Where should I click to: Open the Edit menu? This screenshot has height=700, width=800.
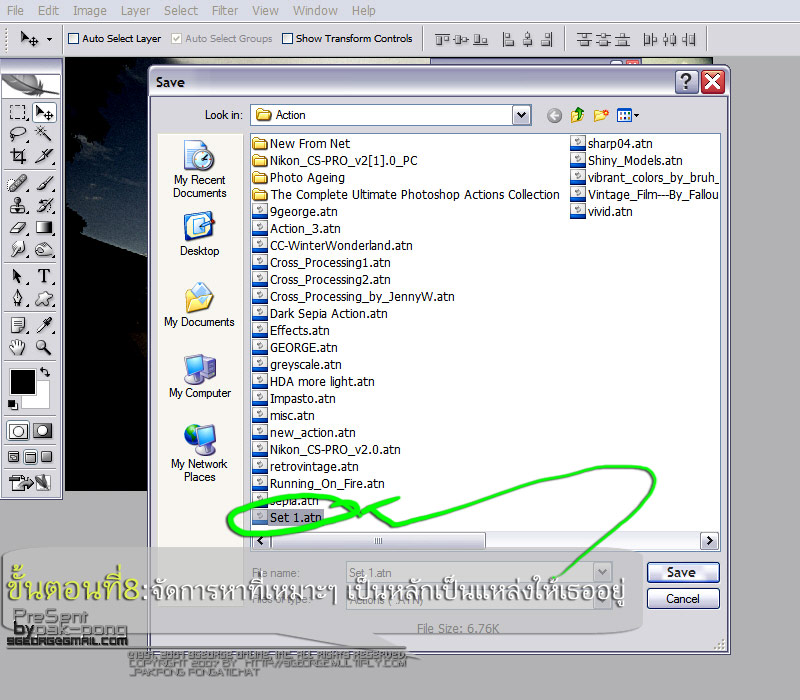[x=48, y=10]
